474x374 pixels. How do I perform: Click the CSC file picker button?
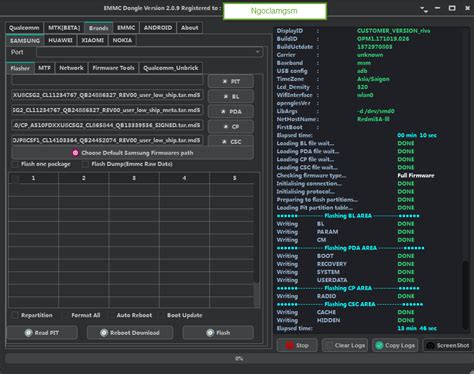(x=231, y=141)
